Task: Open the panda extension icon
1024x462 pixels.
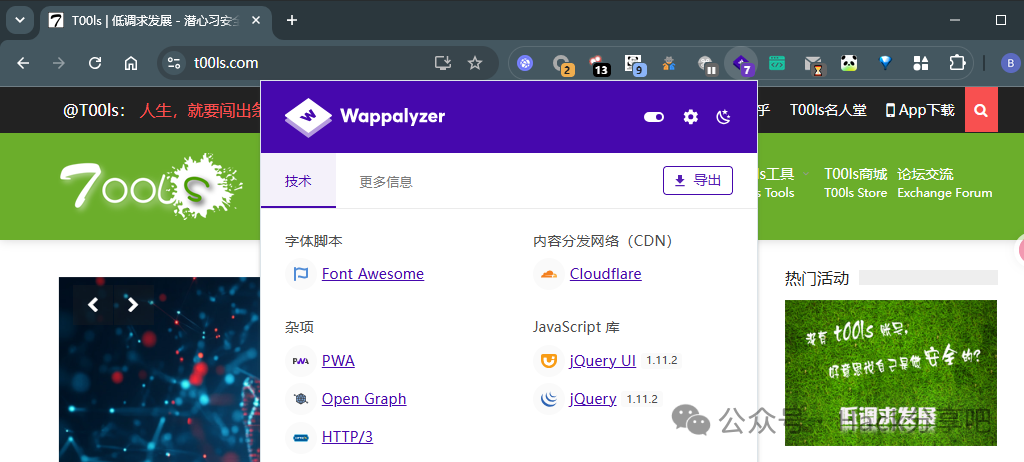Action: (x=849, y=63)
